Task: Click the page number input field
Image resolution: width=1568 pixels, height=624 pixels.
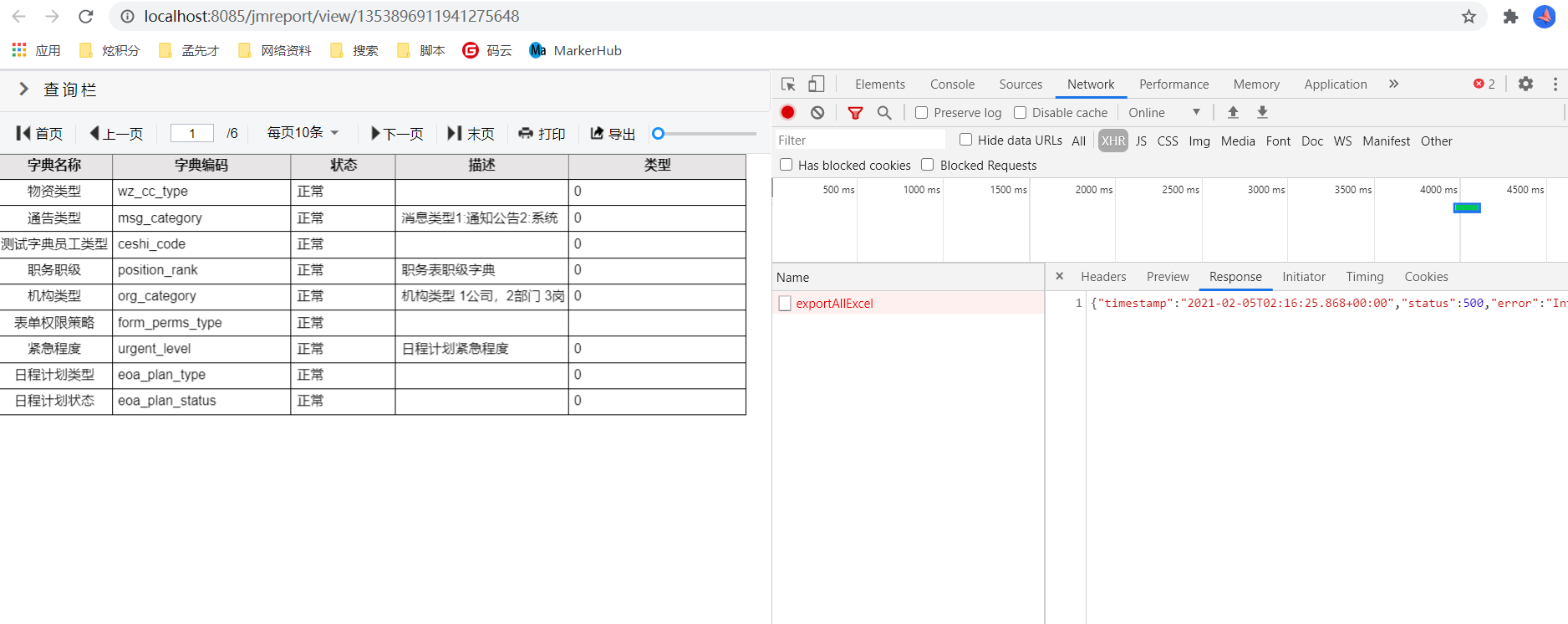Action: [x=192, y=134]
